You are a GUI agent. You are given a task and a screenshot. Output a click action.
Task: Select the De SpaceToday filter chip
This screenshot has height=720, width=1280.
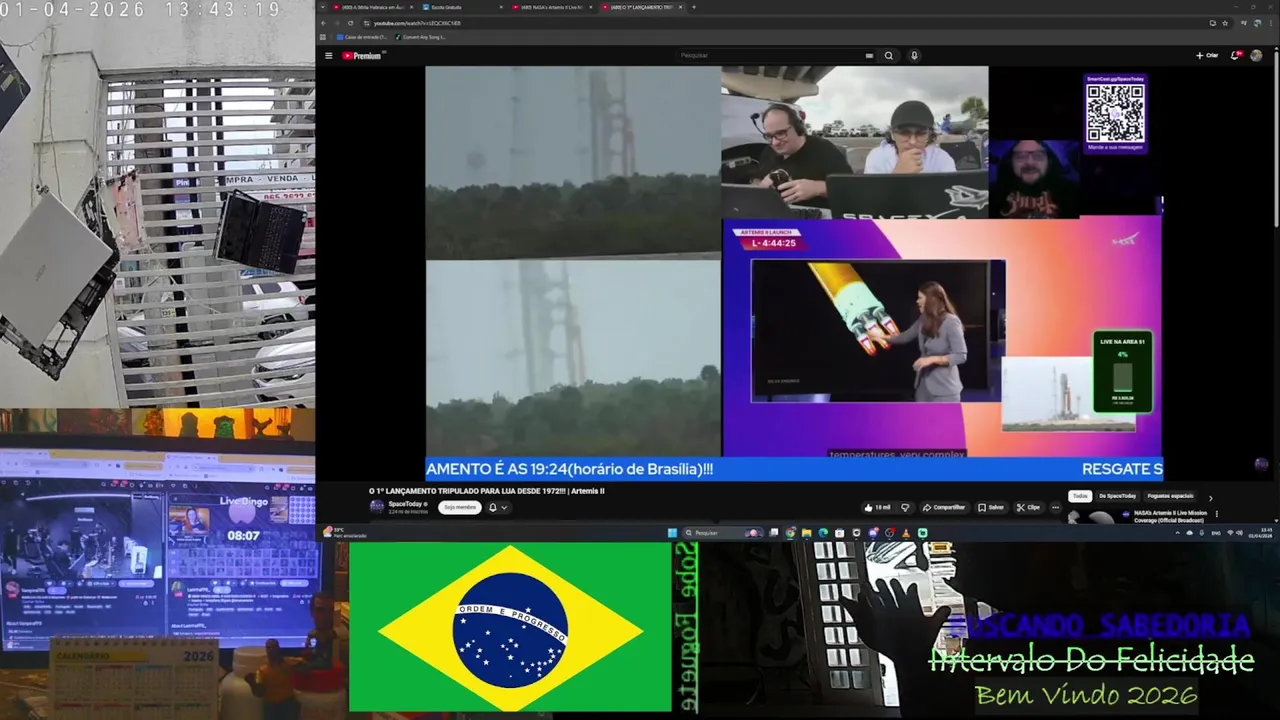1117,496
